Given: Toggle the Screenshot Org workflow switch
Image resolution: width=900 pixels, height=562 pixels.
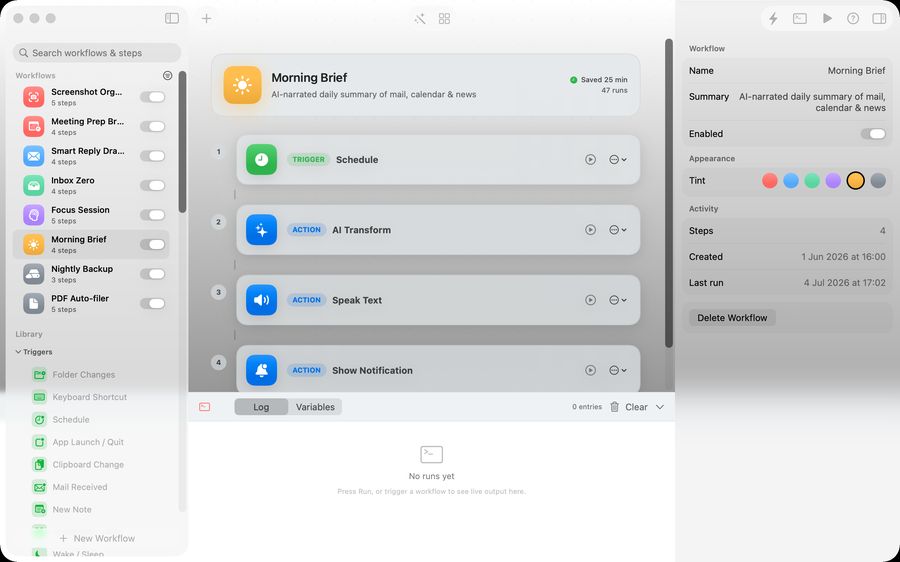Looking at the screenshot, I should click(153, 97).
